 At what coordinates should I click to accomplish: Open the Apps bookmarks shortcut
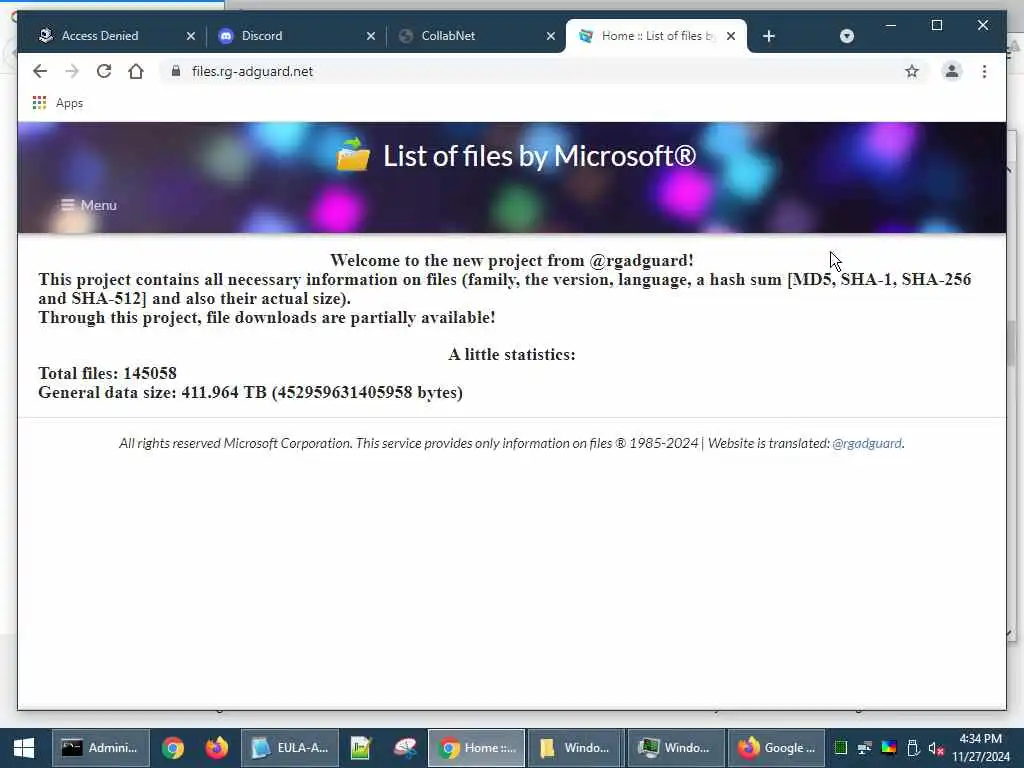(57, 103)
